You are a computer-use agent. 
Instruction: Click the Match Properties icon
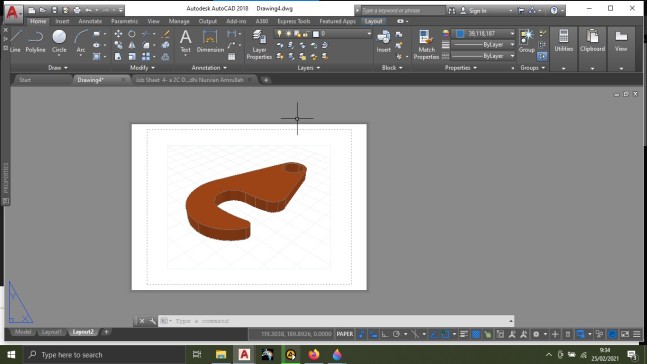pyautogui.click(x=426, y=45)
